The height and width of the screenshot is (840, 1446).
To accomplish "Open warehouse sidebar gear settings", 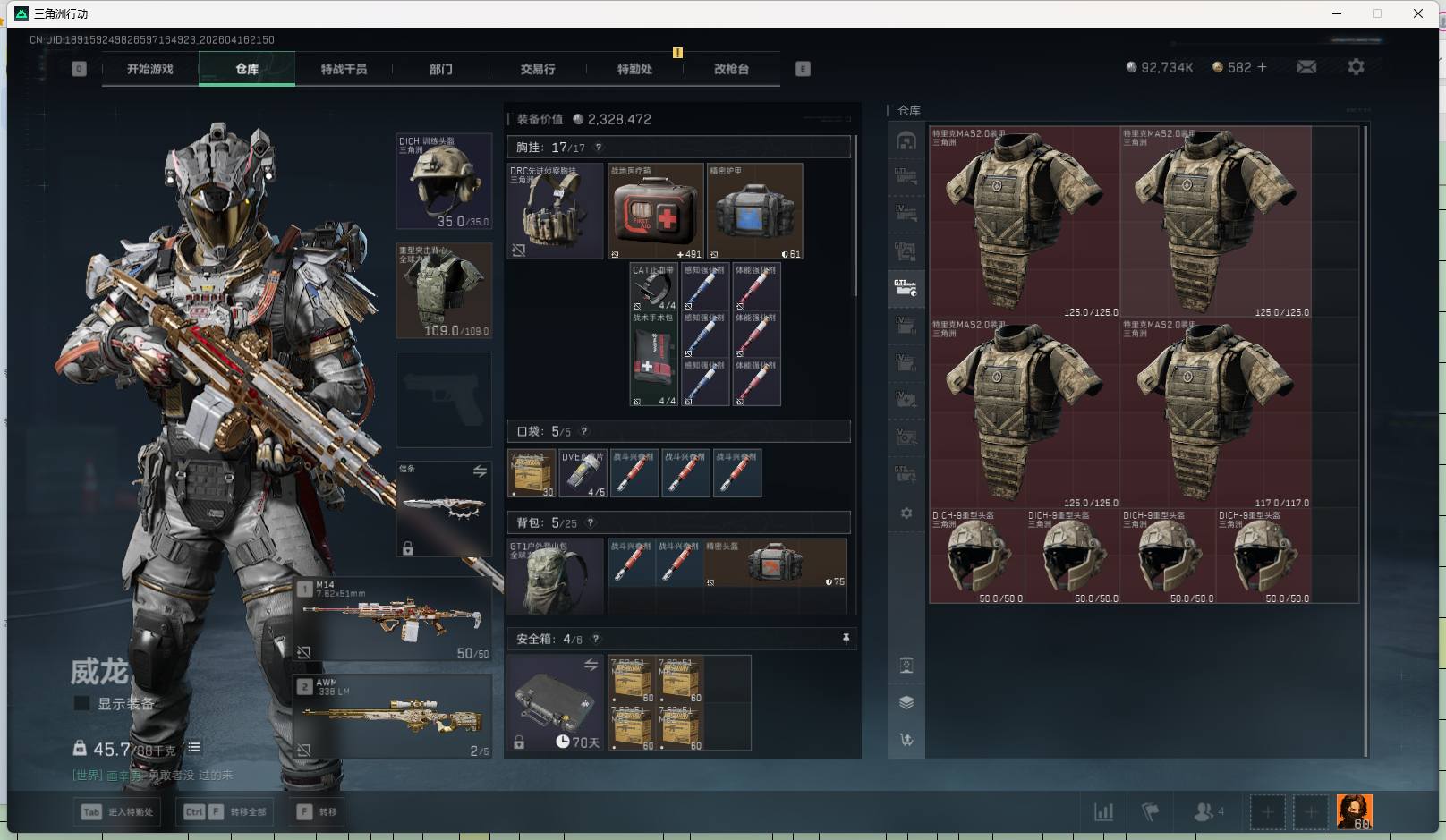I will click(906, 513).
